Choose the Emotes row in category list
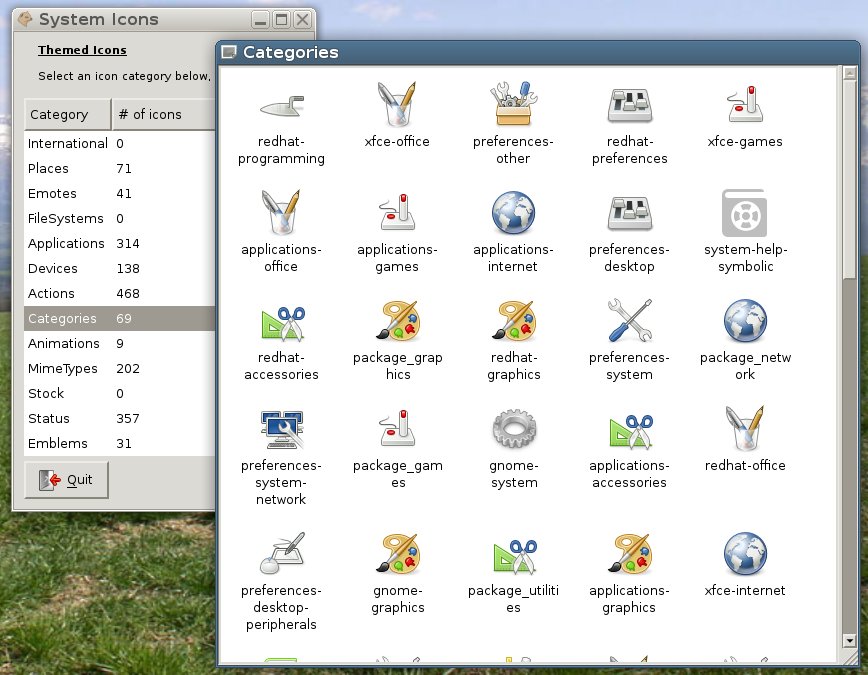This screenshot has height=675, width=868. point(52,194)
